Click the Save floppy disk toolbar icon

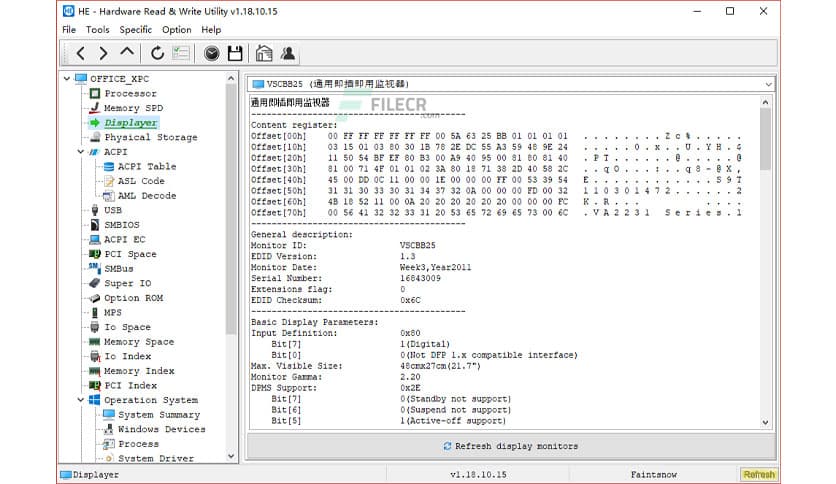pyautogui.click(x=235, y=53)
